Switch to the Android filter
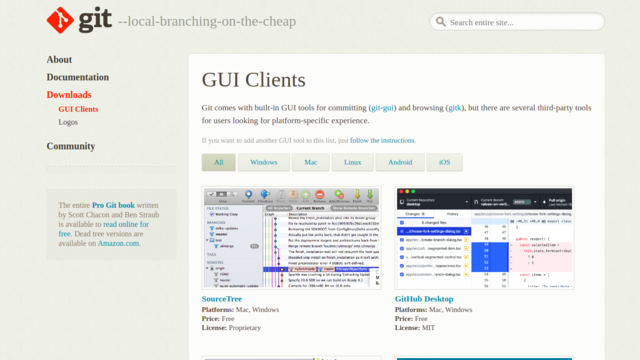This screenshot has width=640, height=360. click(400, 162)
